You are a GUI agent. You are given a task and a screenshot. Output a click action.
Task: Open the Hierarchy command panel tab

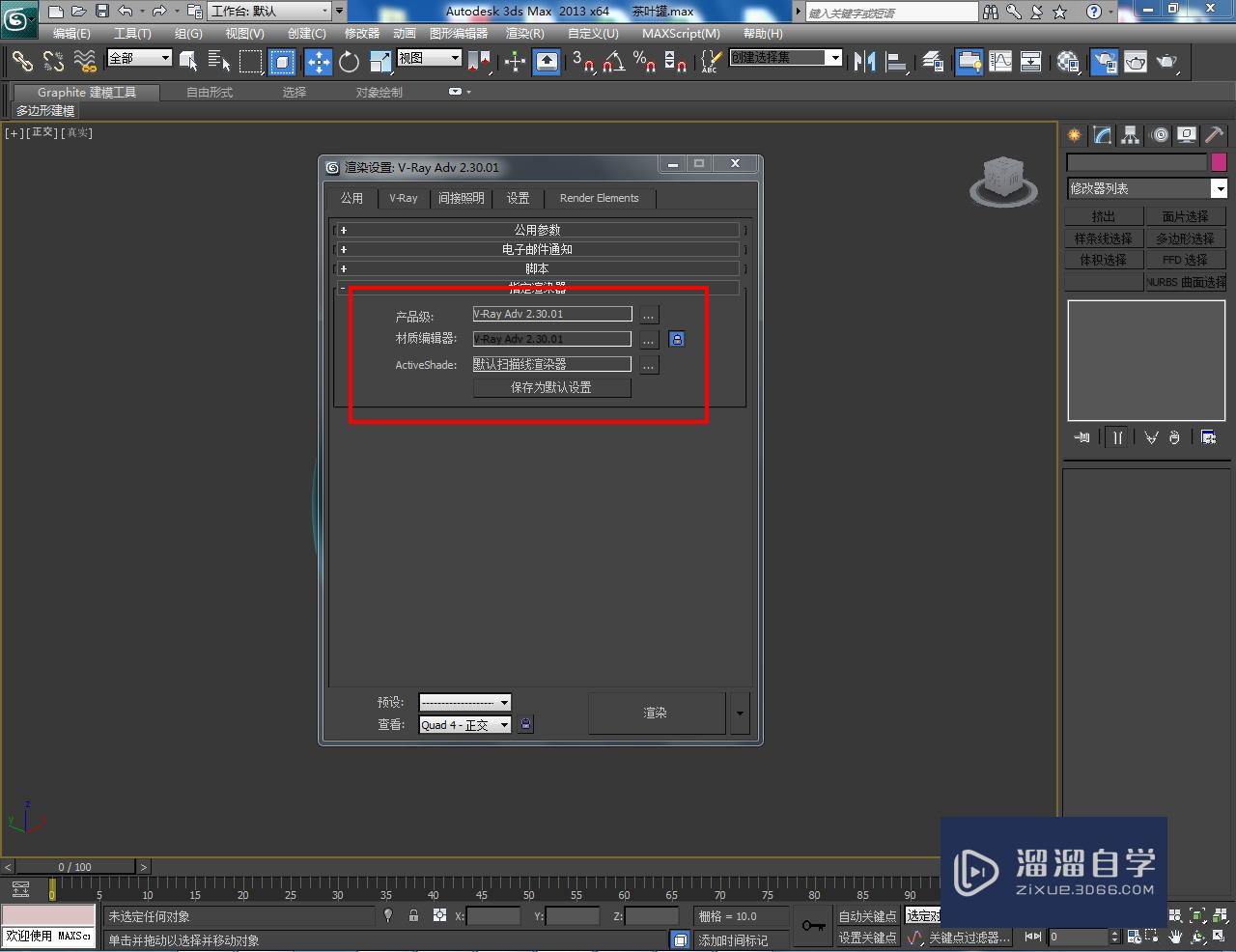1130,135
